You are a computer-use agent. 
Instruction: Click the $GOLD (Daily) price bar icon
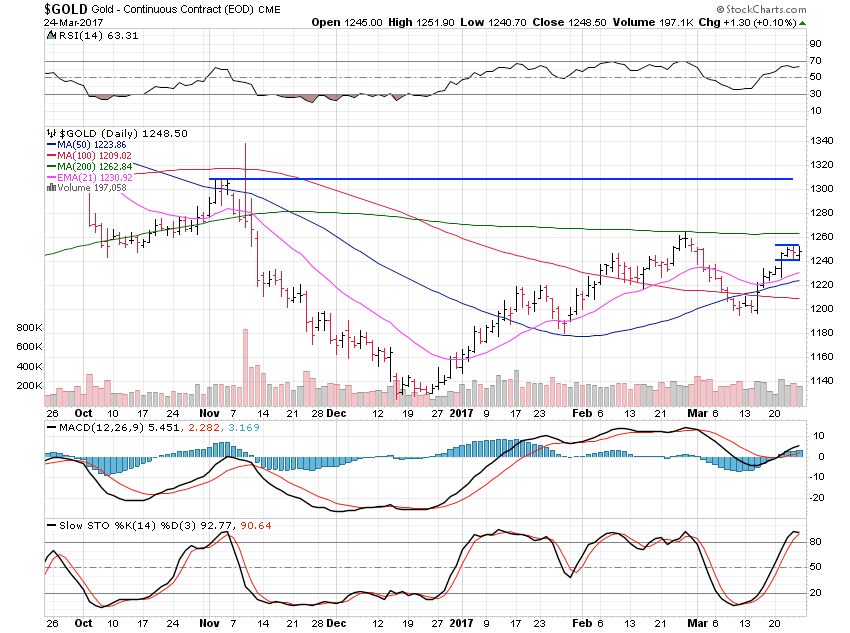tap(50, 133)
